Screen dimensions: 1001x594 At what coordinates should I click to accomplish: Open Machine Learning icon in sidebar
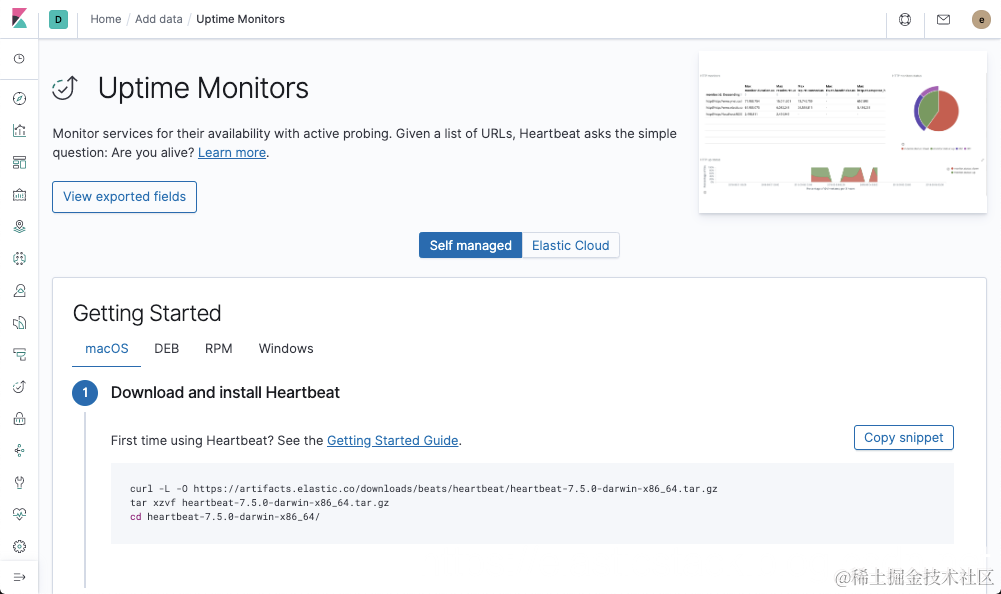click(19, 258)
